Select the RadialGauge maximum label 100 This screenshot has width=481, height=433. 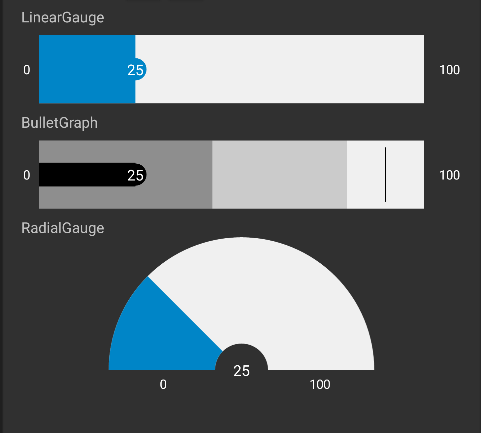[320, 385]
